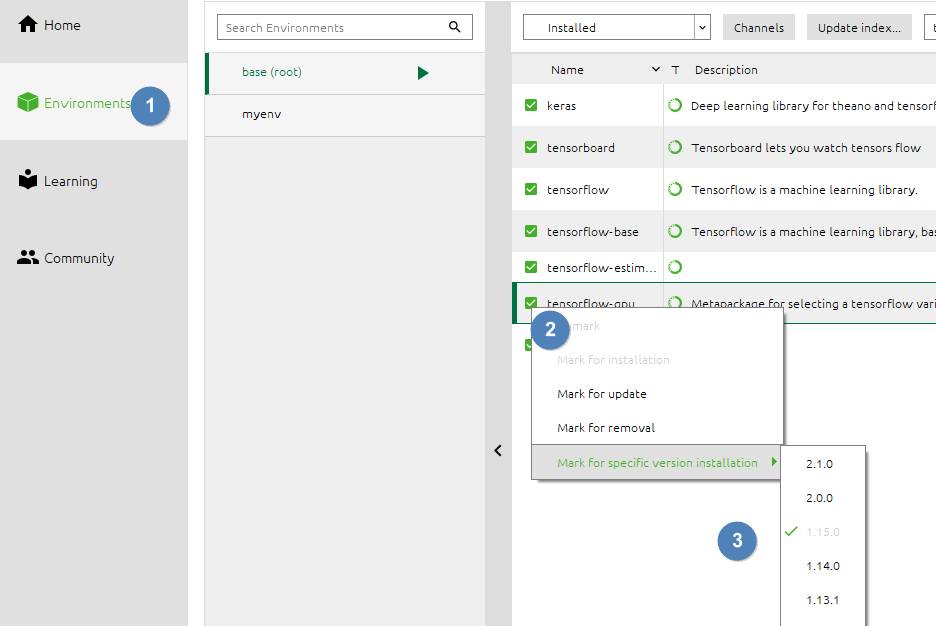Choose Mark for update in context menu
This screenshot has height=626, width=936.
[602, 394]
